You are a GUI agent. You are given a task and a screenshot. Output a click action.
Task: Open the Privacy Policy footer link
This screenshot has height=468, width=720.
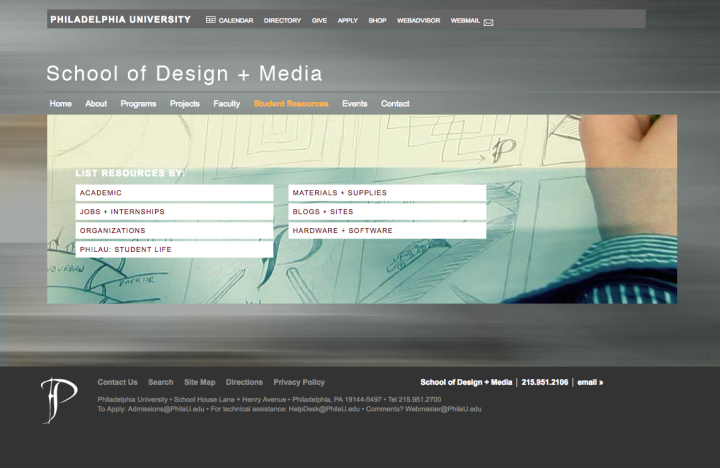[x=299, y=382]
